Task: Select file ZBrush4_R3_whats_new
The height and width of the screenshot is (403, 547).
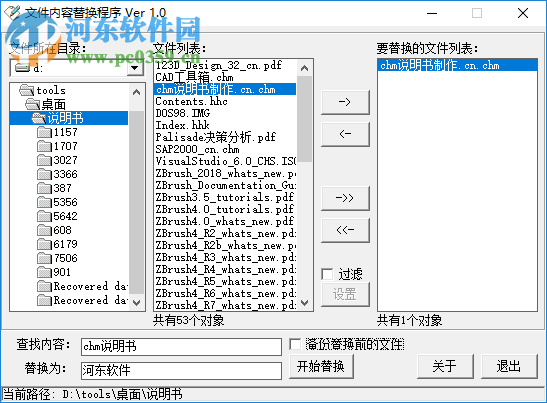Action: (225, 258)
